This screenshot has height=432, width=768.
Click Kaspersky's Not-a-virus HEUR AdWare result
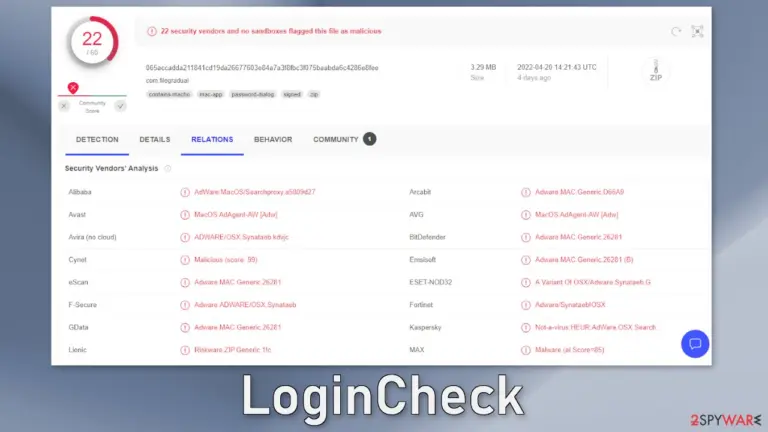(595, 327)
